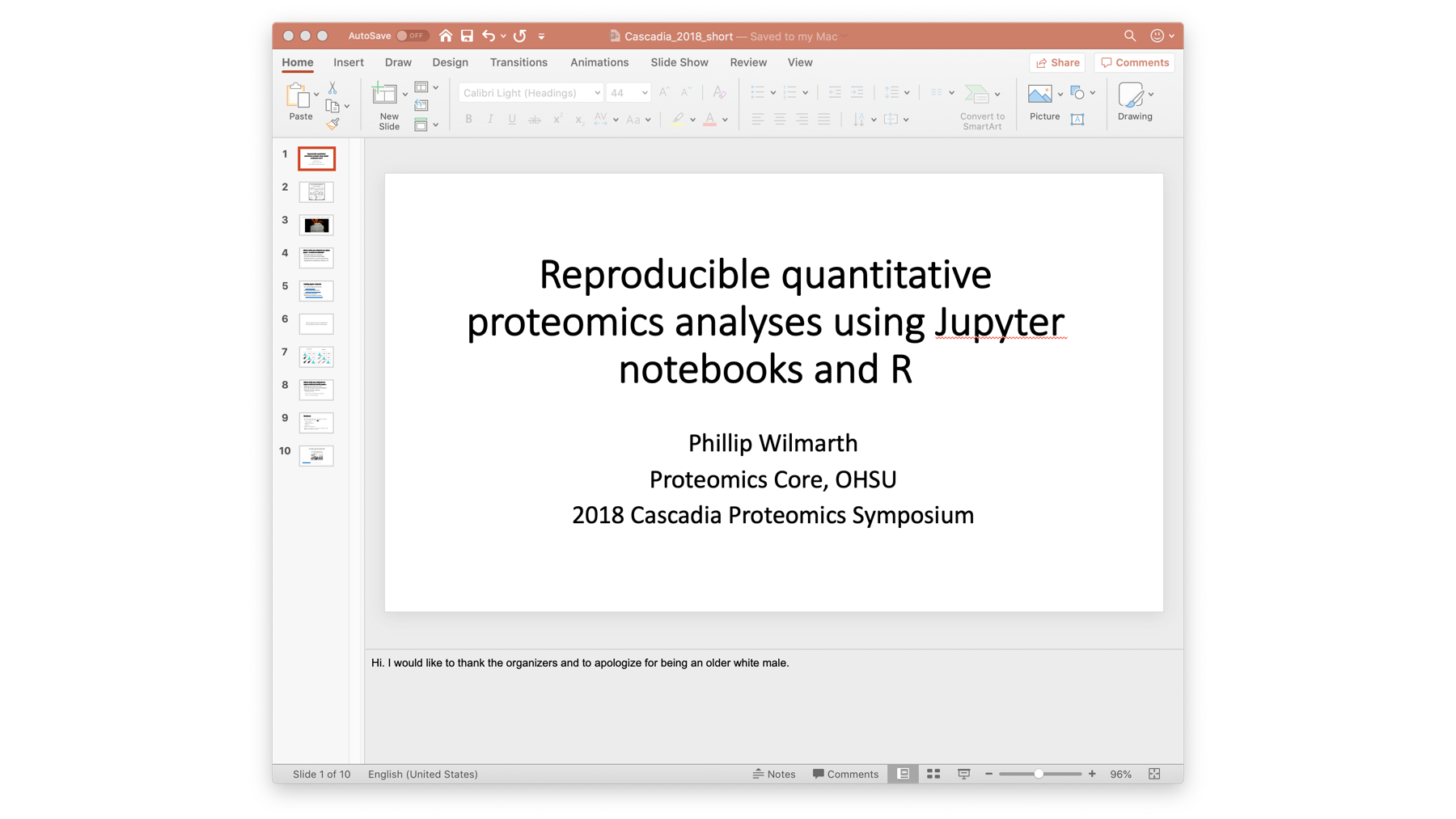The image size is (1456, 819).
Task: Click the zoom slider handle
Action: point(1039,774)
